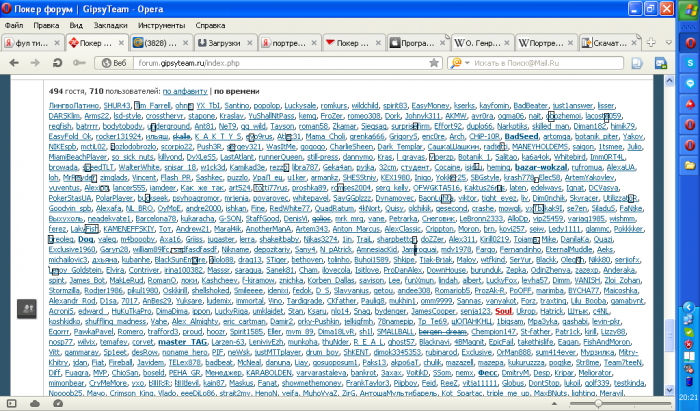Open user profile BadSeed
Viewport: 700px width, 411px height.
521,137
